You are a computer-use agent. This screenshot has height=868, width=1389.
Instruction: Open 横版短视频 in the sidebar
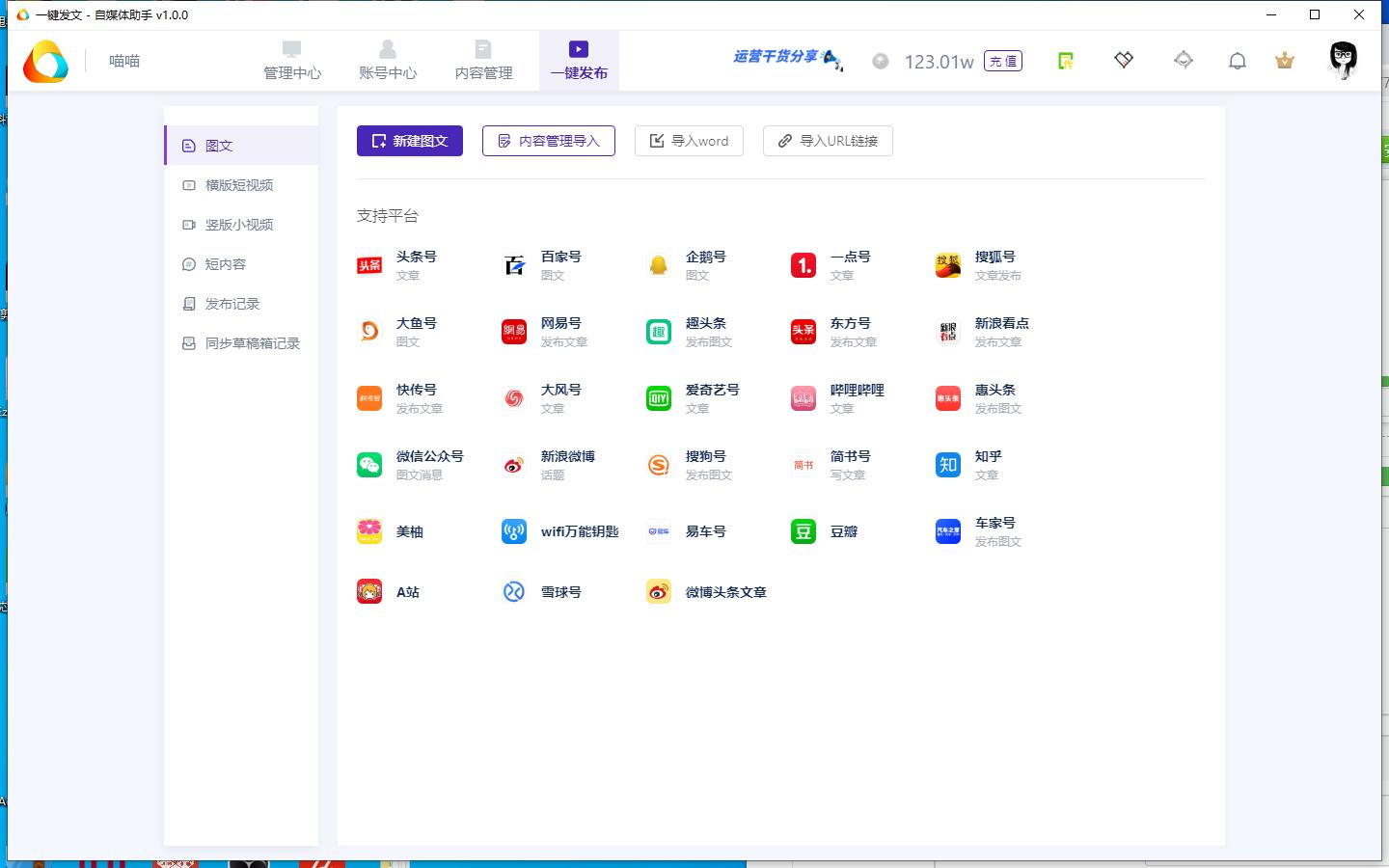[x=241, y=185]
